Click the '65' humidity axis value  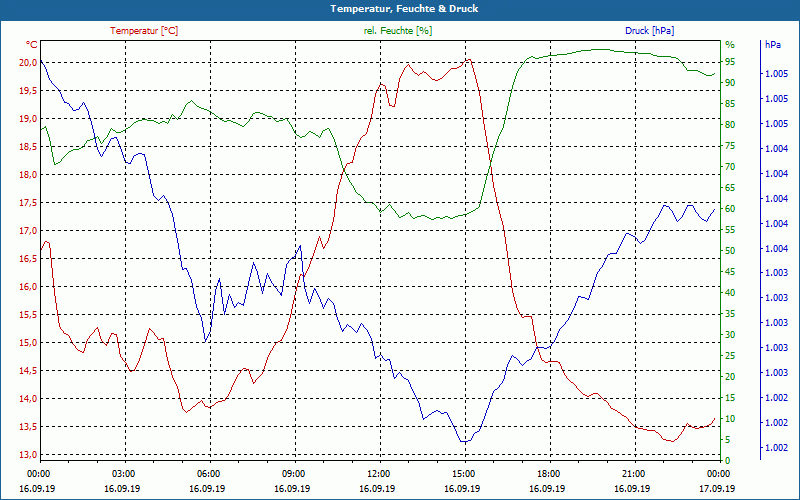tap(730, 188)
